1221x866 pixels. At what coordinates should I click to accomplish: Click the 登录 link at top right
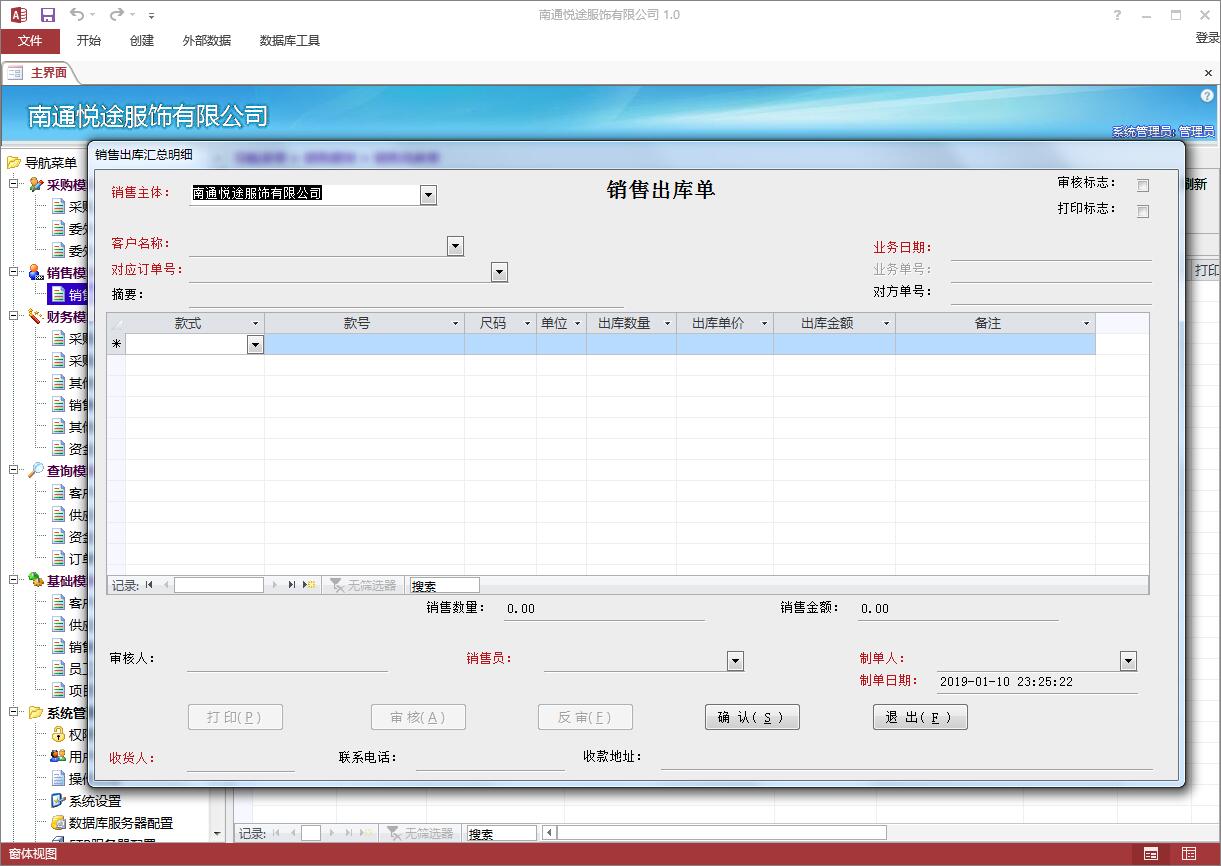[1208, 38]
